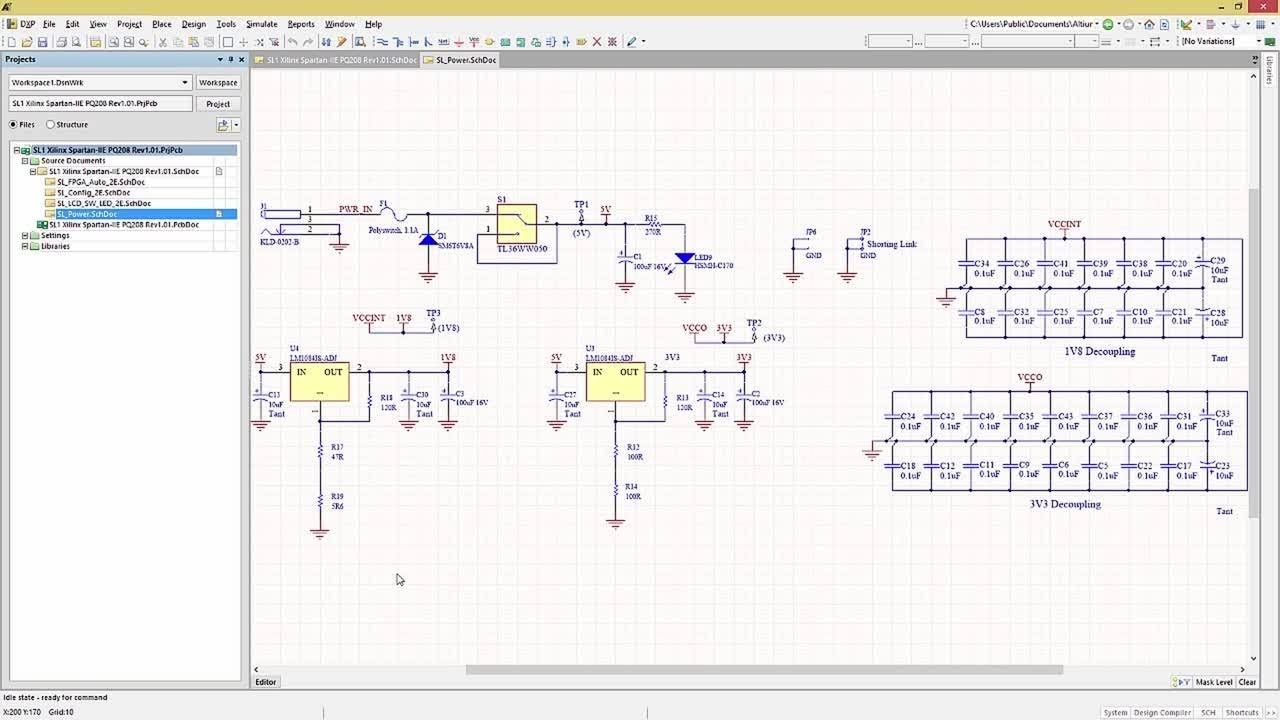The image size is (1280, 720).
Task: Open the Design menu
Action: point(193,24)
